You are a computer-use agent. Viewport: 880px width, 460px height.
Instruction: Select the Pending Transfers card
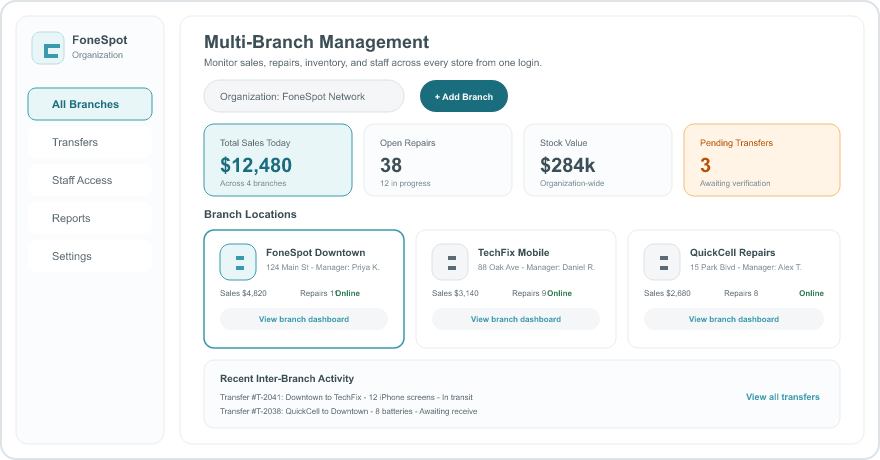click(x=762, y=160)
